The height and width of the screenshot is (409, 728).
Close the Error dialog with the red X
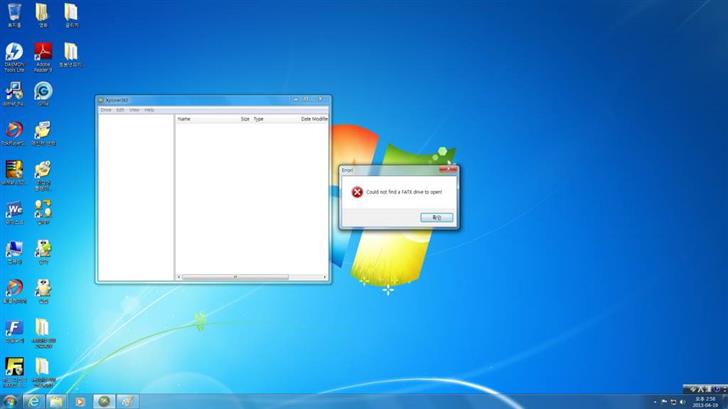pos(448,170)
